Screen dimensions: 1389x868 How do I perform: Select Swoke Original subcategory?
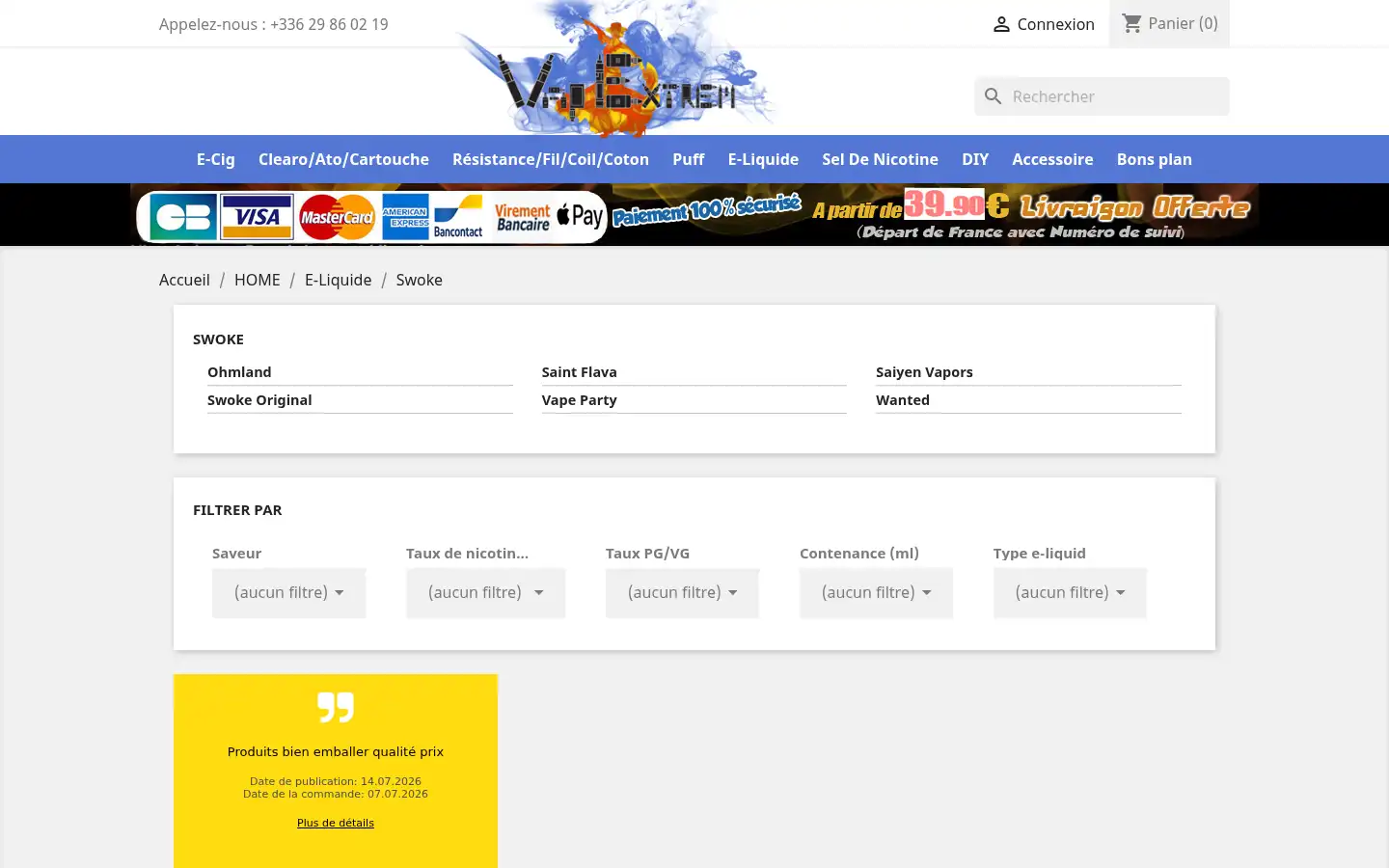point(259,400)
